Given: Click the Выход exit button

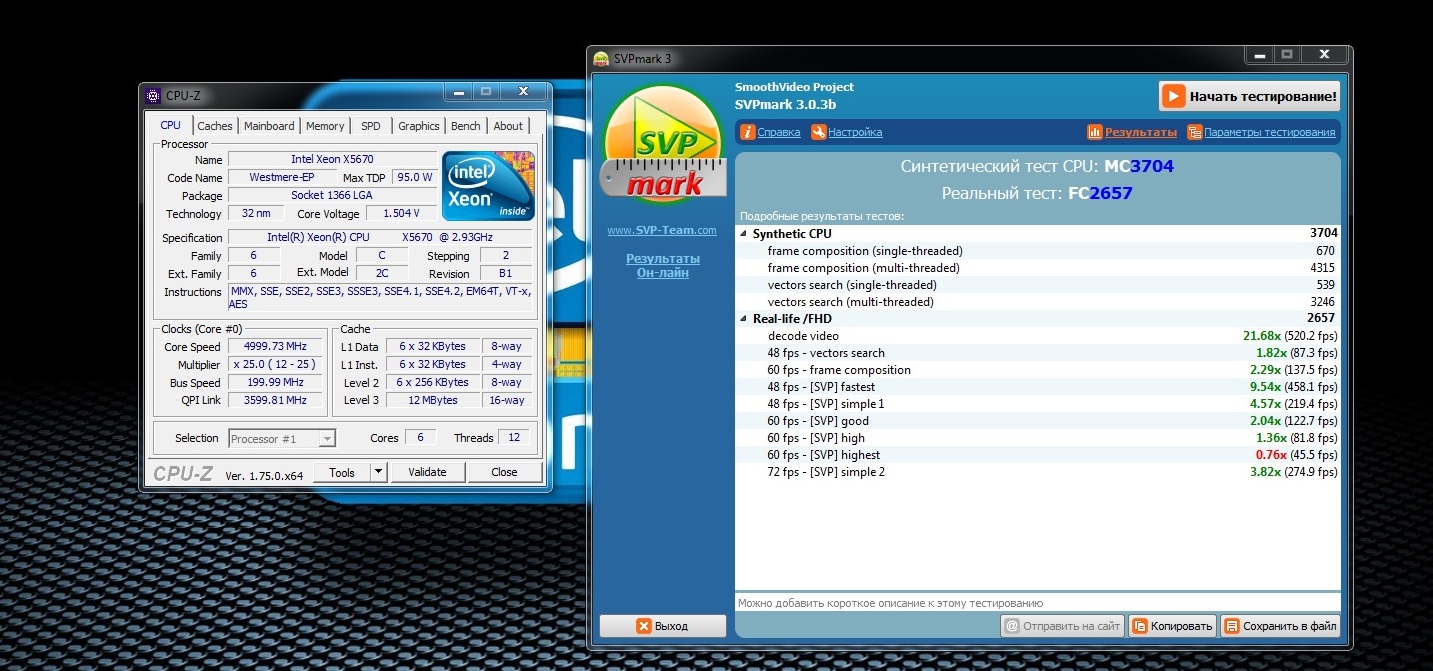Looking at the screenshot, I should click(x=663, y=626).
